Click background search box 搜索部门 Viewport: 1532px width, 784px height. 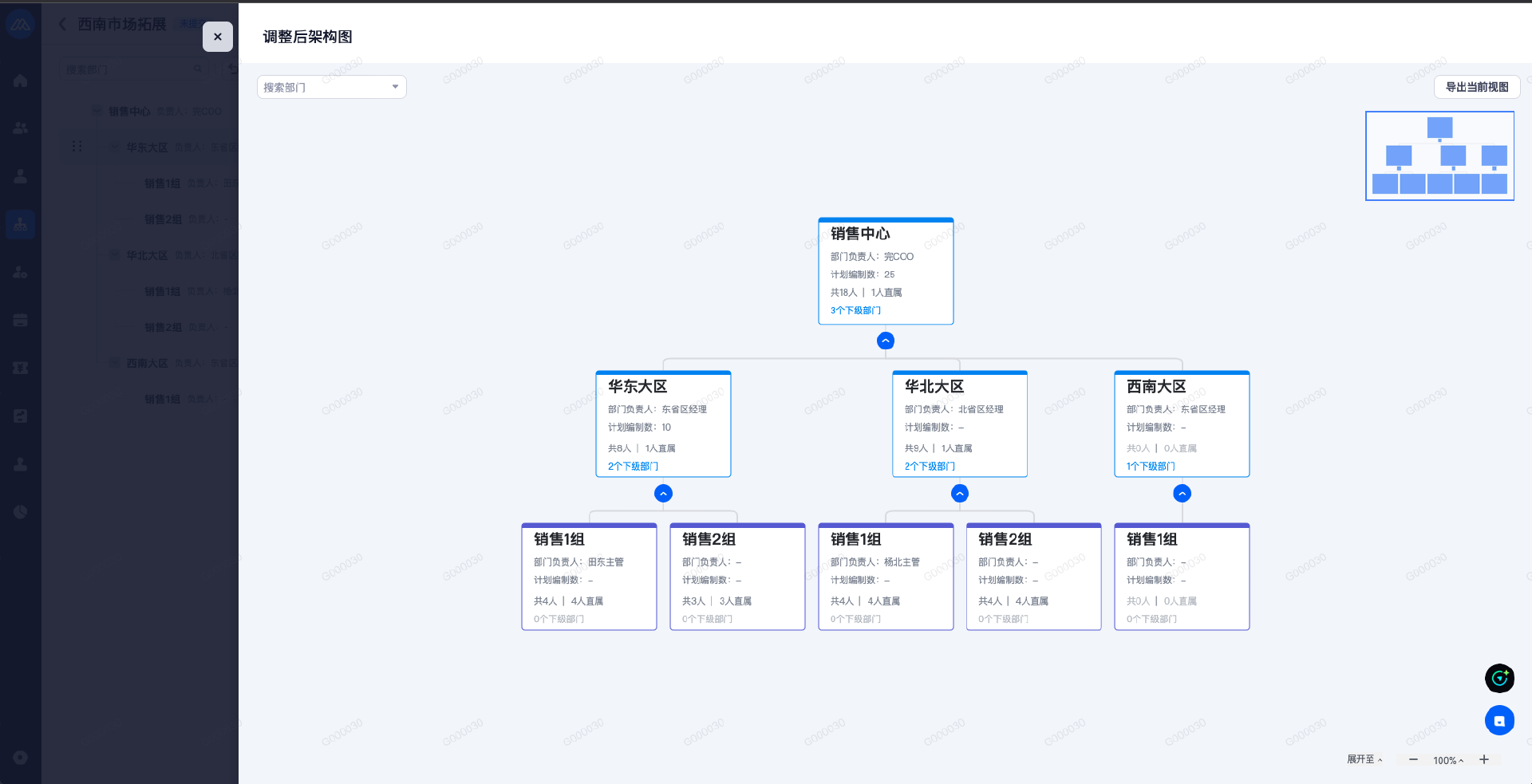[134, 69]
